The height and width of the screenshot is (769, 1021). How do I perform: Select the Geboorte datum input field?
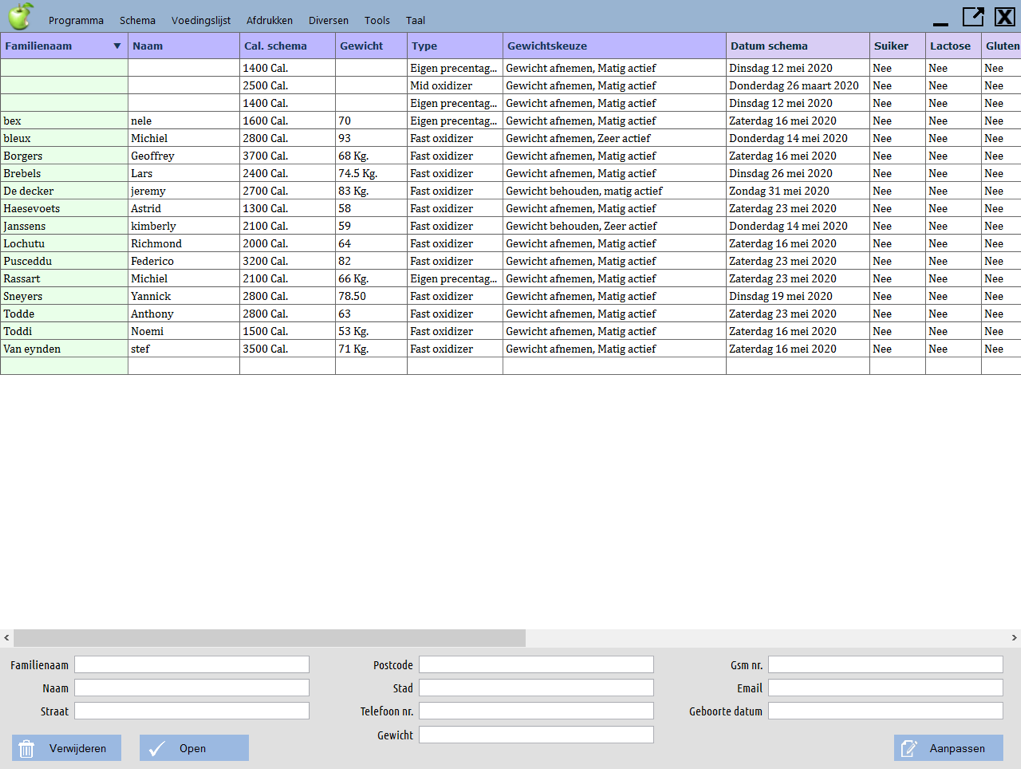coord(885,711)
